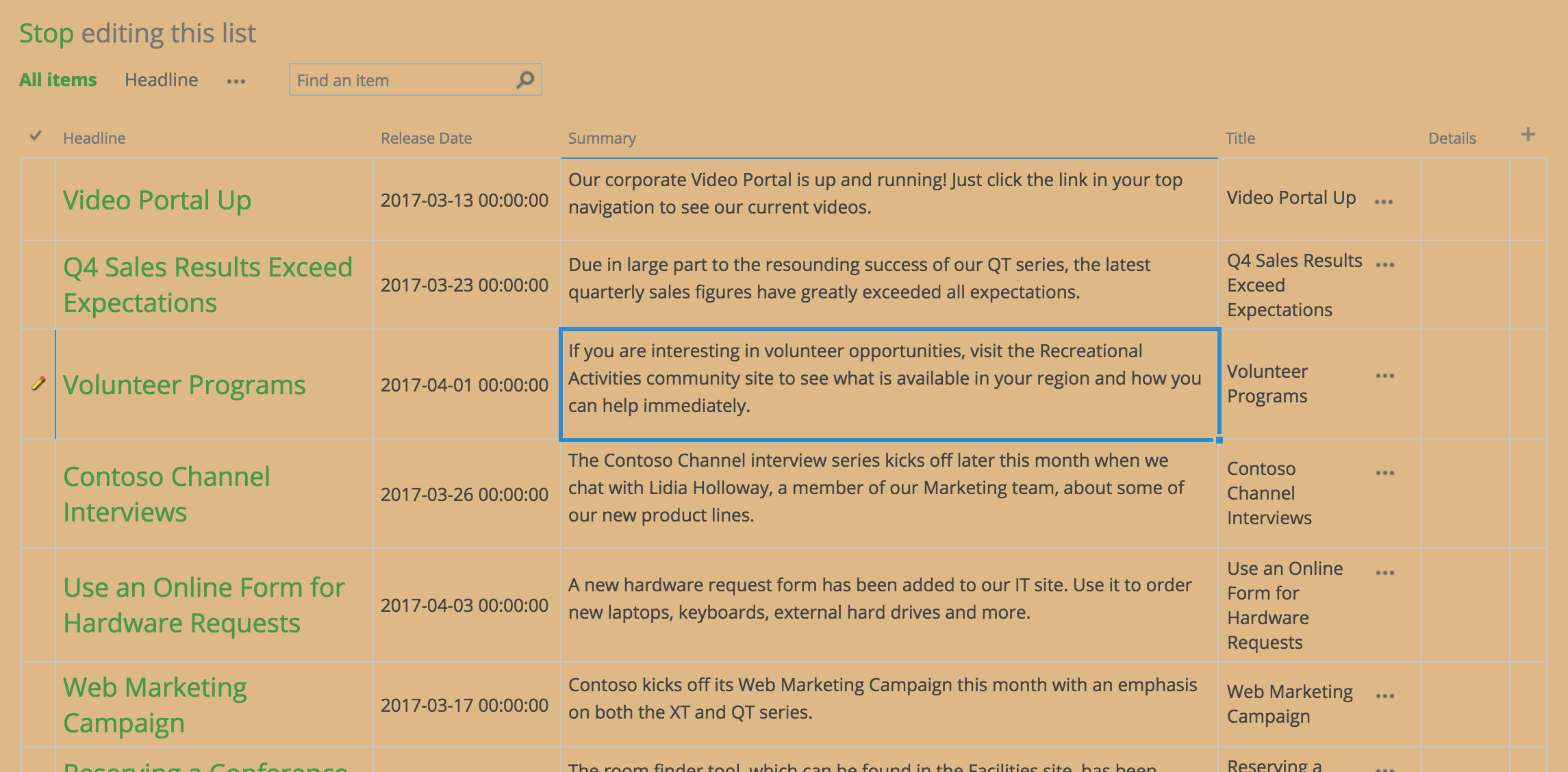Expand the views ellipsis next to Headline view

[236, 81]
